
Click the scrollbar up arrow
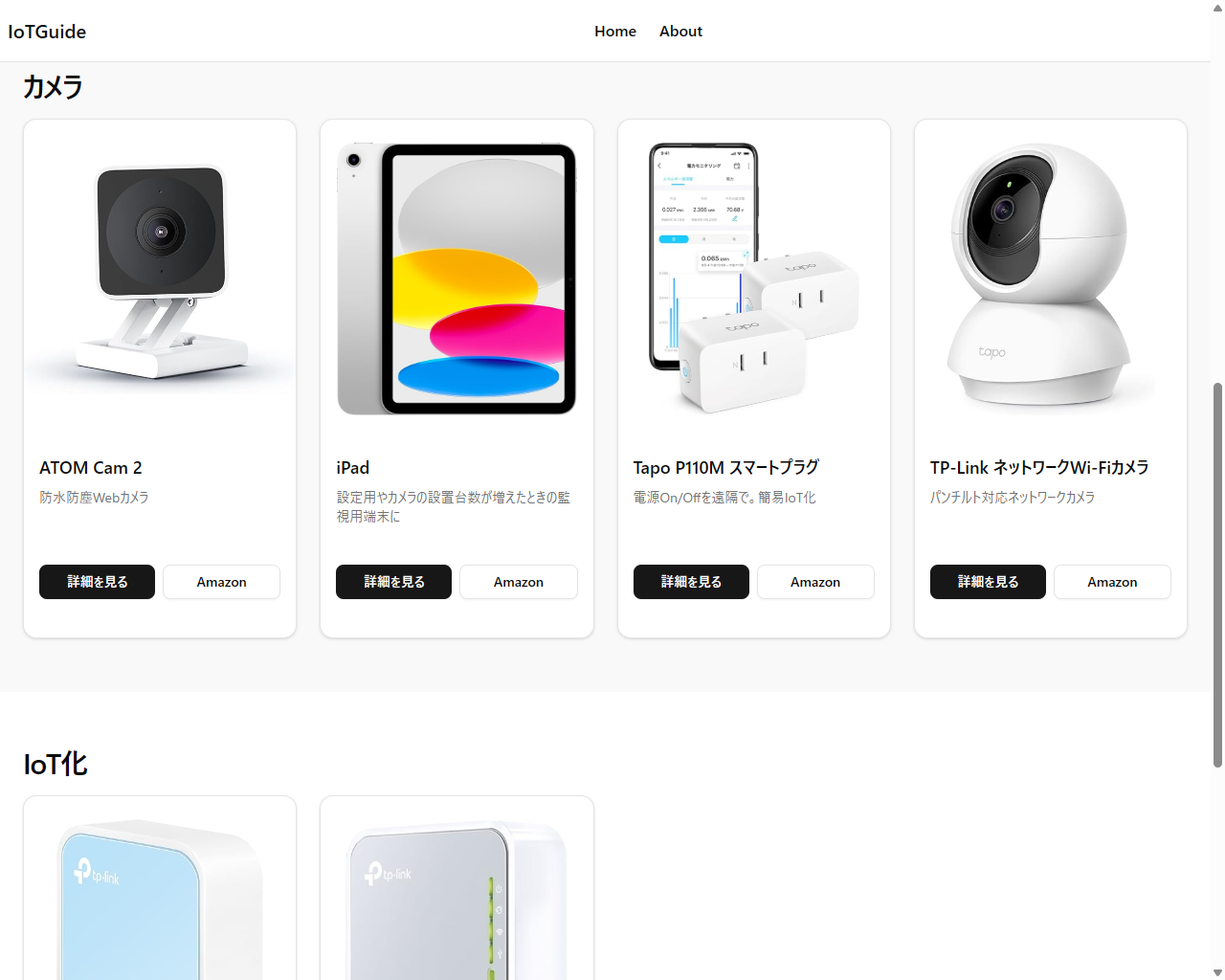coord(1217,8)
